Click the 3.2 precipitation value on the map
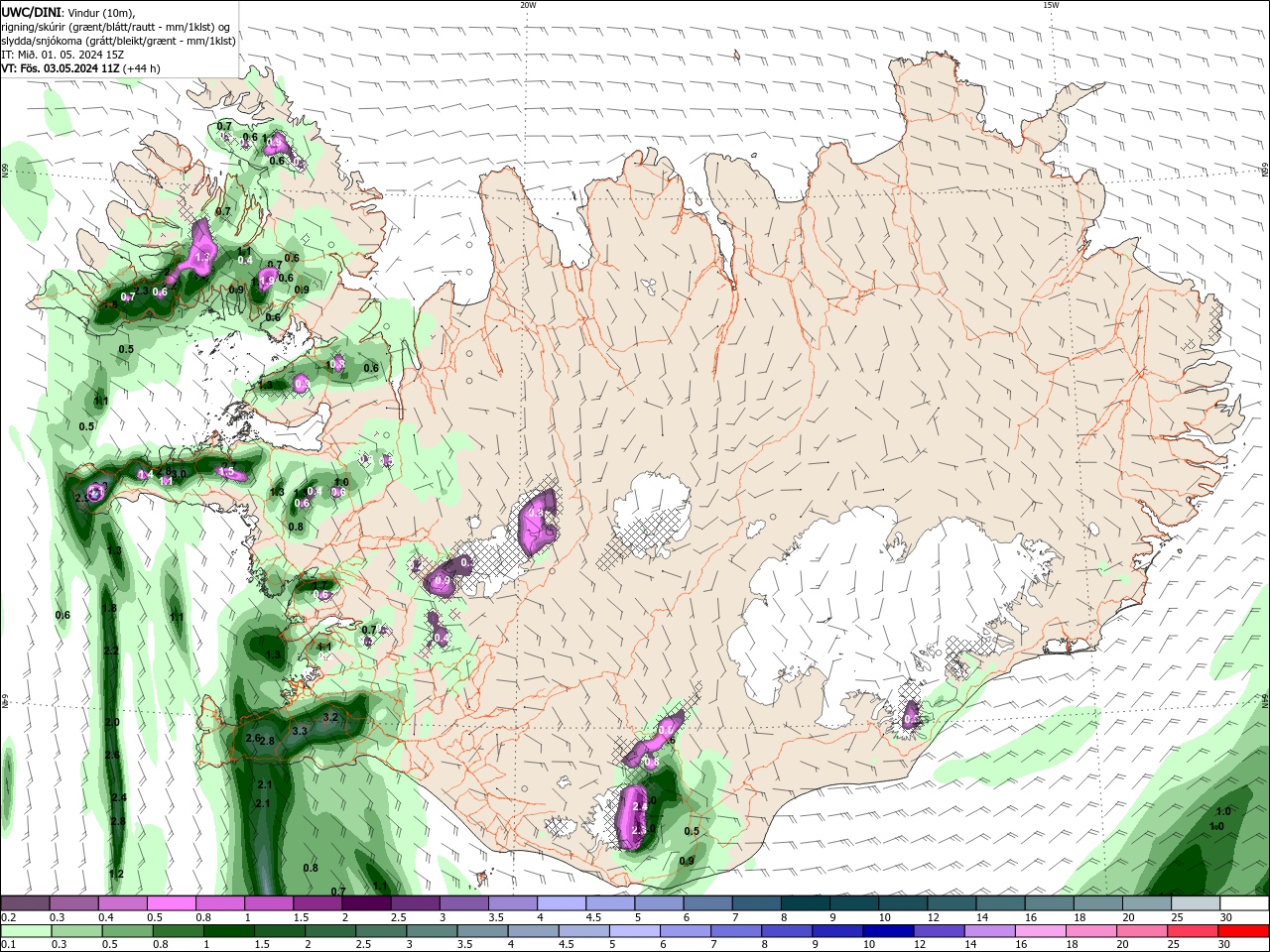The image size is (1270, 952). [x=331, y=717]
